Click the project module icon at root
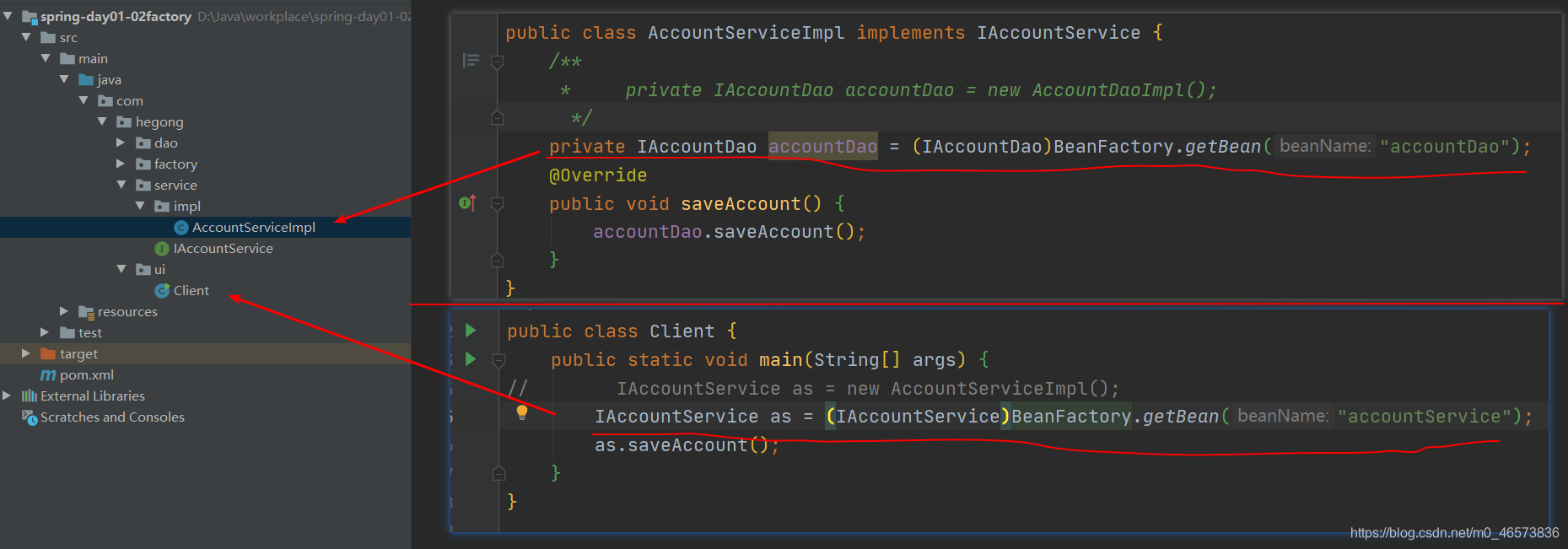 30,17
